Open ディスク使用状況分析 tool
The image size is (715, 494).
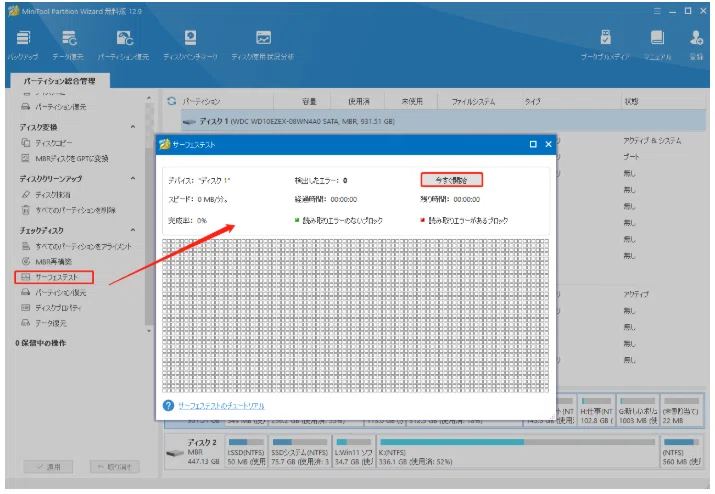263,45
